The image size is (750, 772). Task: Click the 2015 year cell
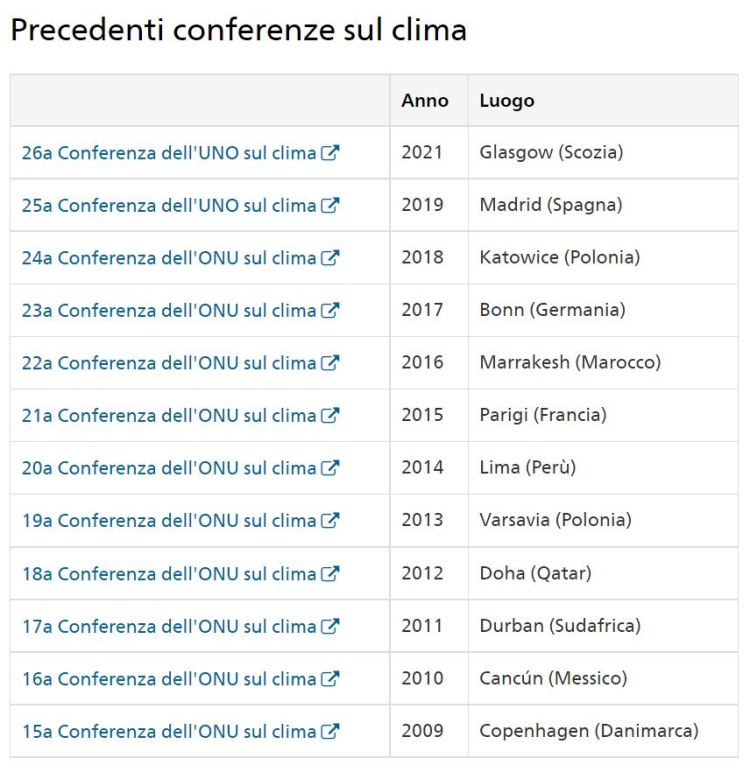point(422,416)
